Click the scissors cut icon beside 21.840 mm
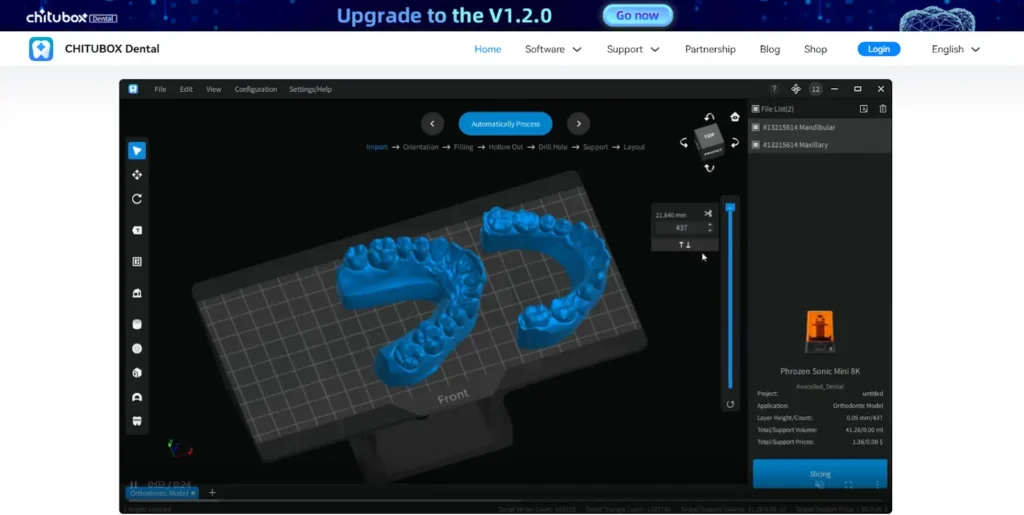Screen dimensions: 1024x515 tap(709, 214)
